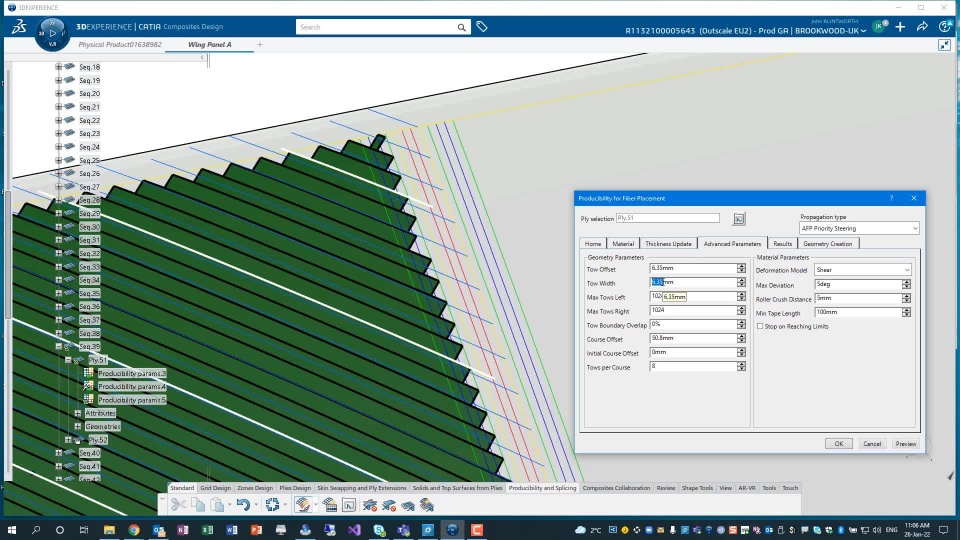Screen dimensions: 960x540
Task: Click the plain ply splicing icon
Action: pos(408,504)
